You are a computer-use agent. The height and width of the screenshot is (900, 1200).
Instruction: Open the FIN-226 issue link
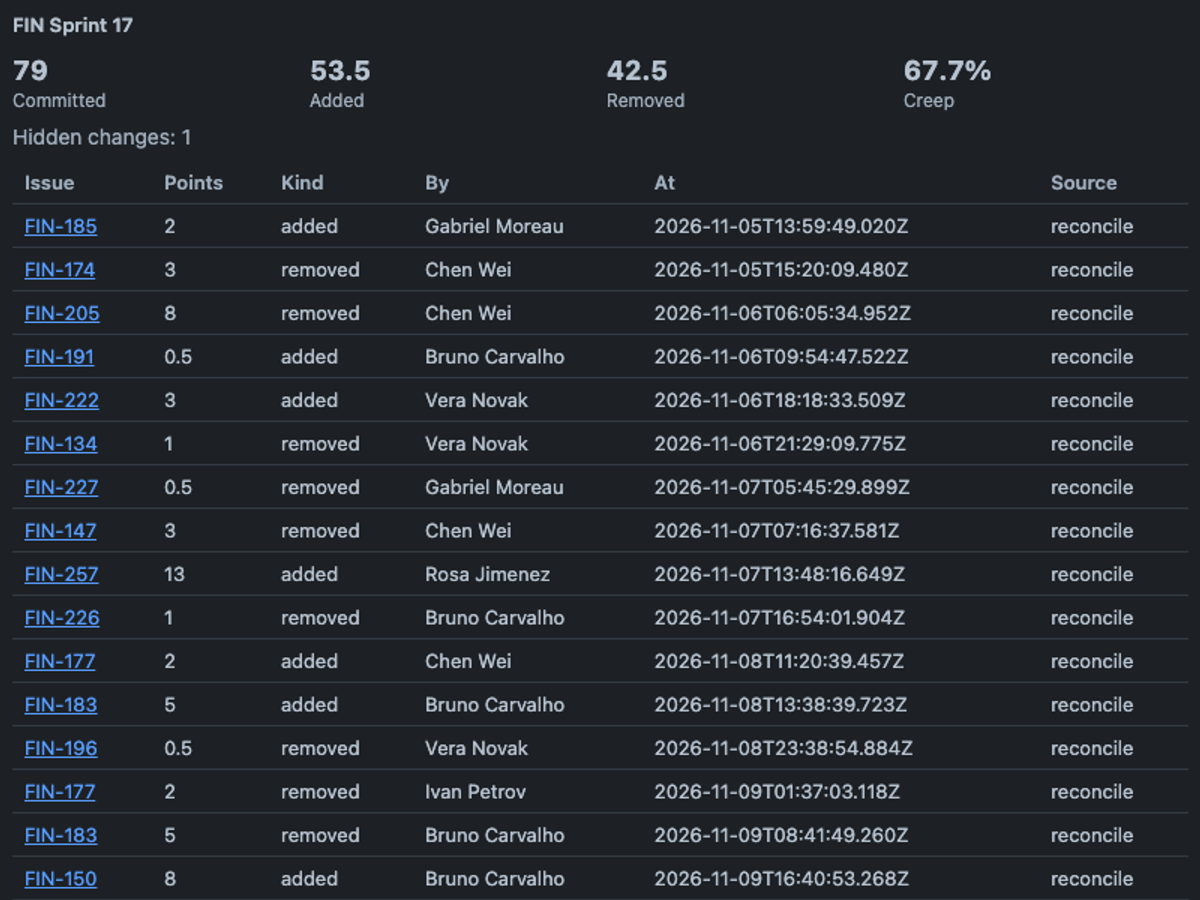click(x=62, y=618)
